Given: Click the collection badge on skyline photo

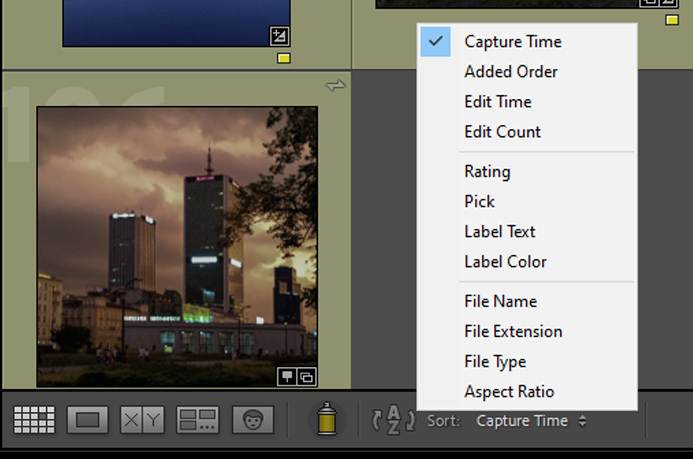Looking at the screenshot, I should tap(307, 377).
